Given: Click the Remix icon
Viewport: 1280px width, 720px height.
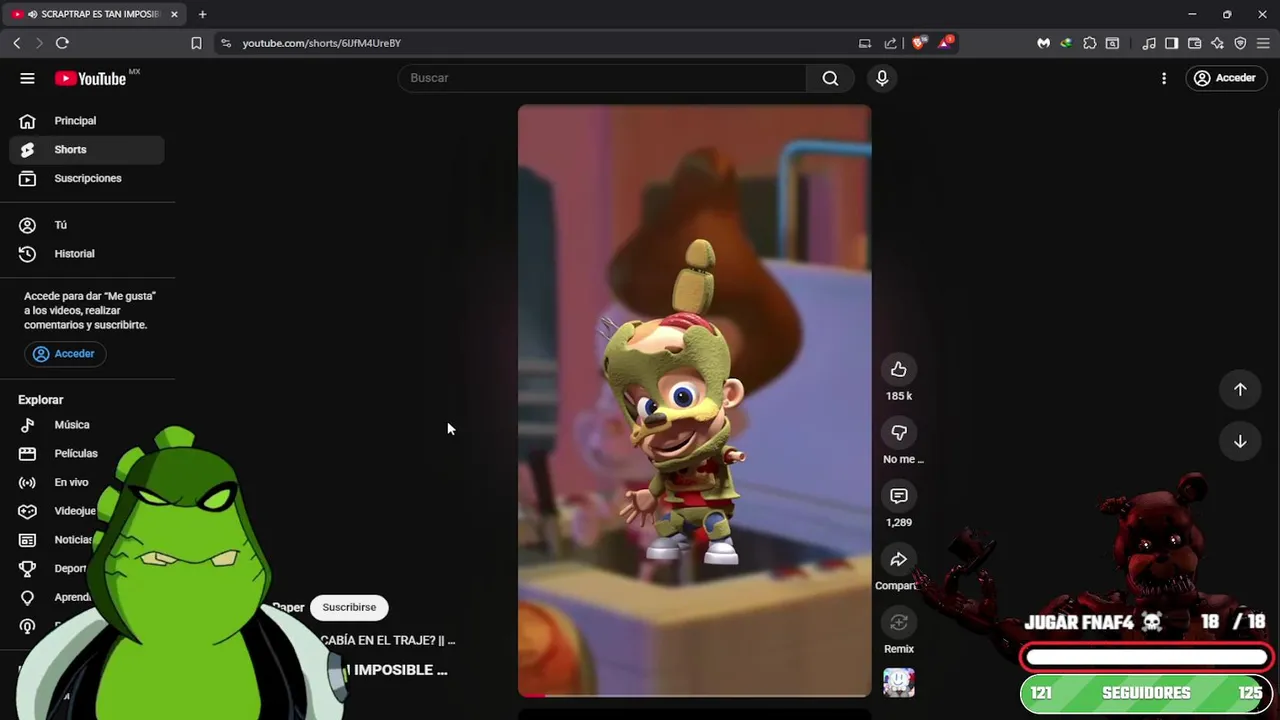Looking at the screenshot, I should pyautogui.click(x=899, y=623).
